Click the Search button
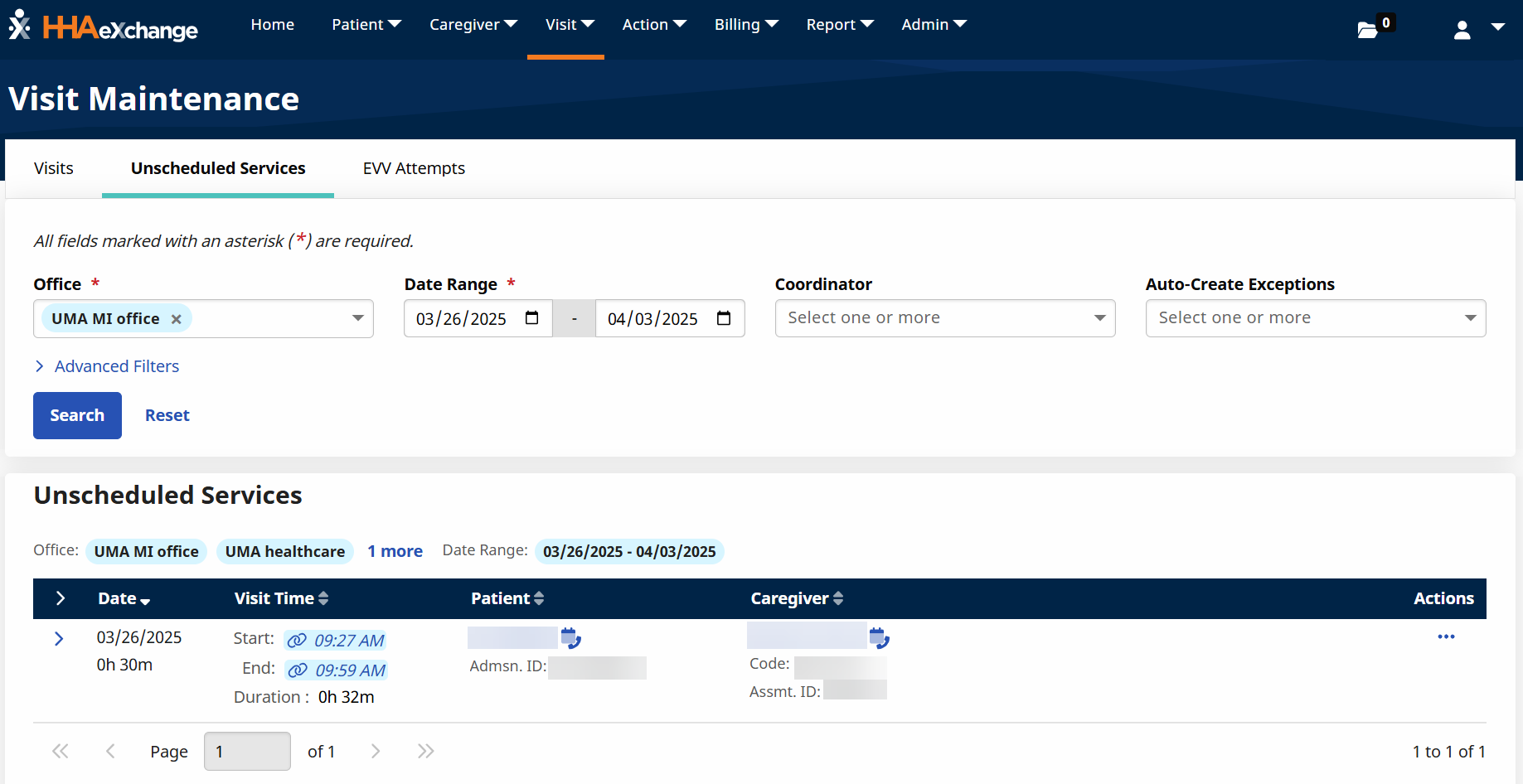This screenshot has height=784, width=1523. [77, 414]
